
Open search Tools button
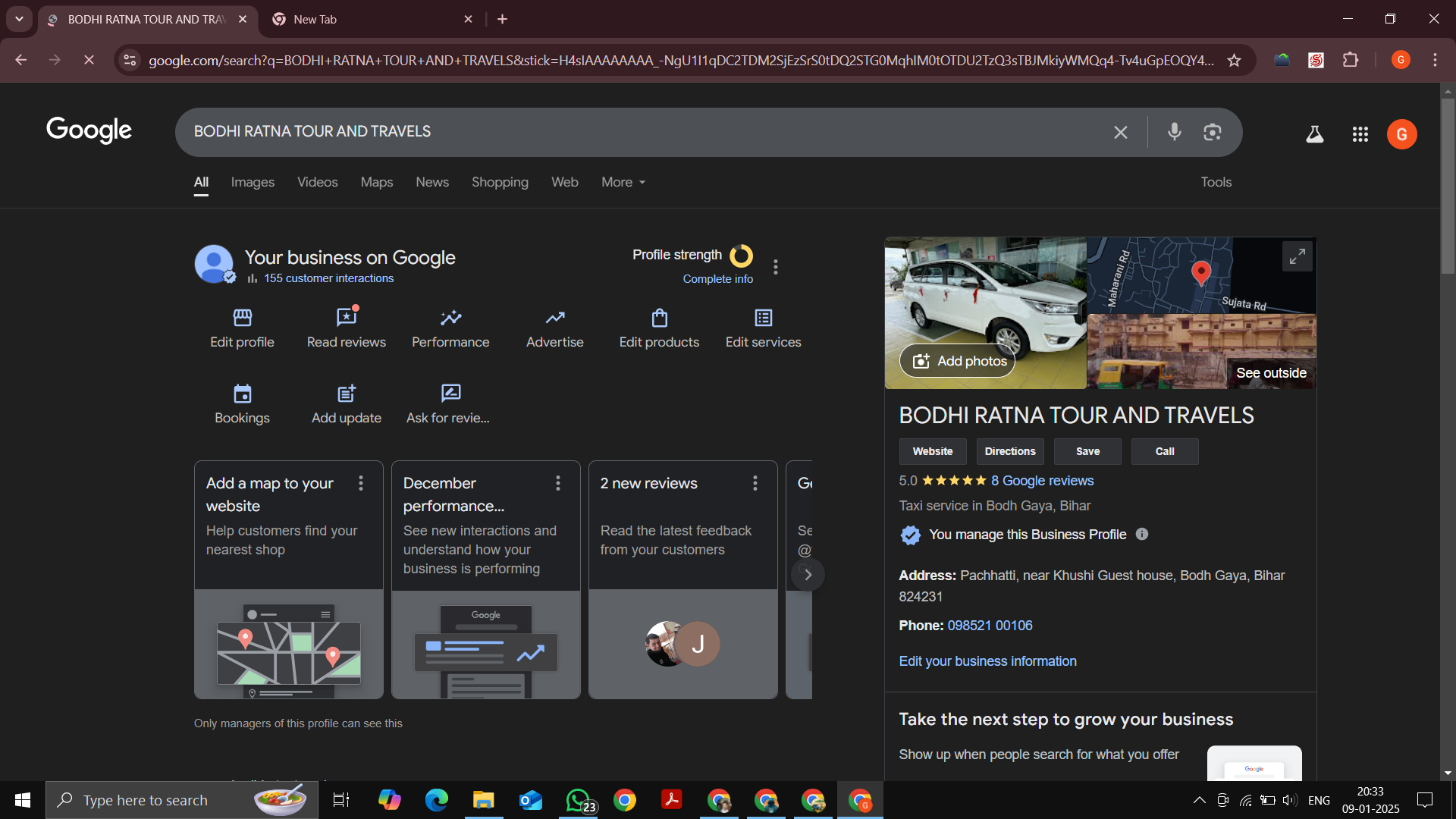coord(1216,183)
